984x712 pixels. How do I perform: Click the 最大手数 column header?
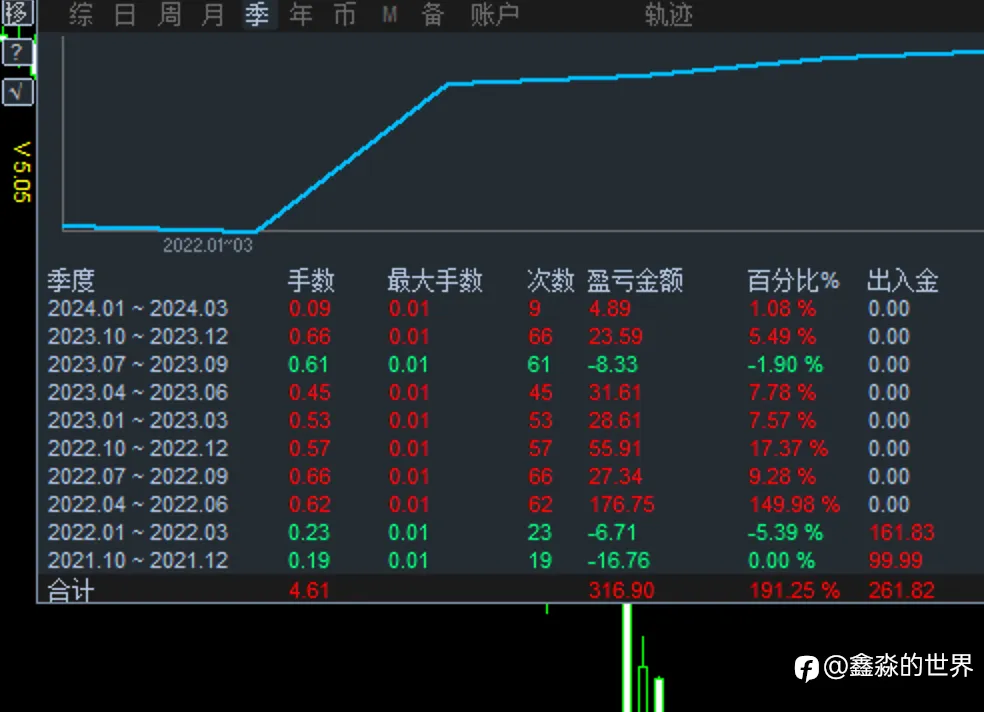click(435, 280)
